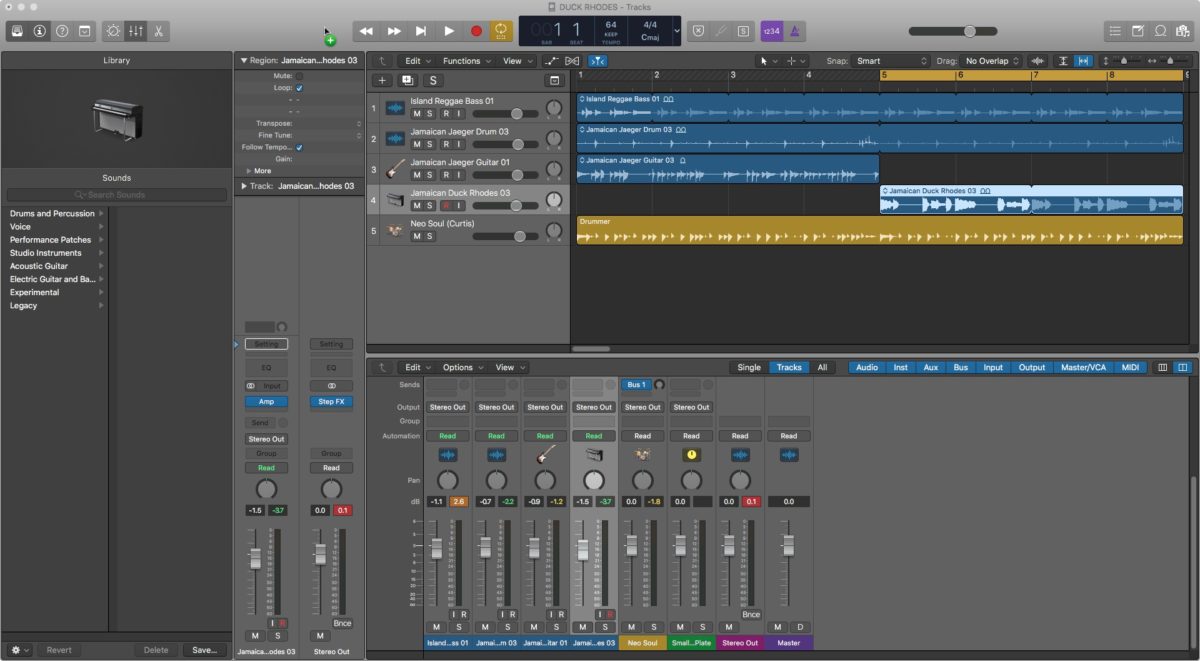Start playback with the Play button
1200x661 pixels.
[449, 31]
